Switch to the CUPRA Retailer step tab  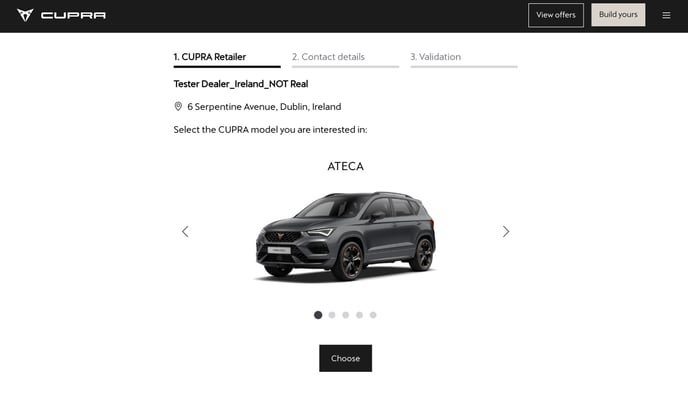(227, 59)
